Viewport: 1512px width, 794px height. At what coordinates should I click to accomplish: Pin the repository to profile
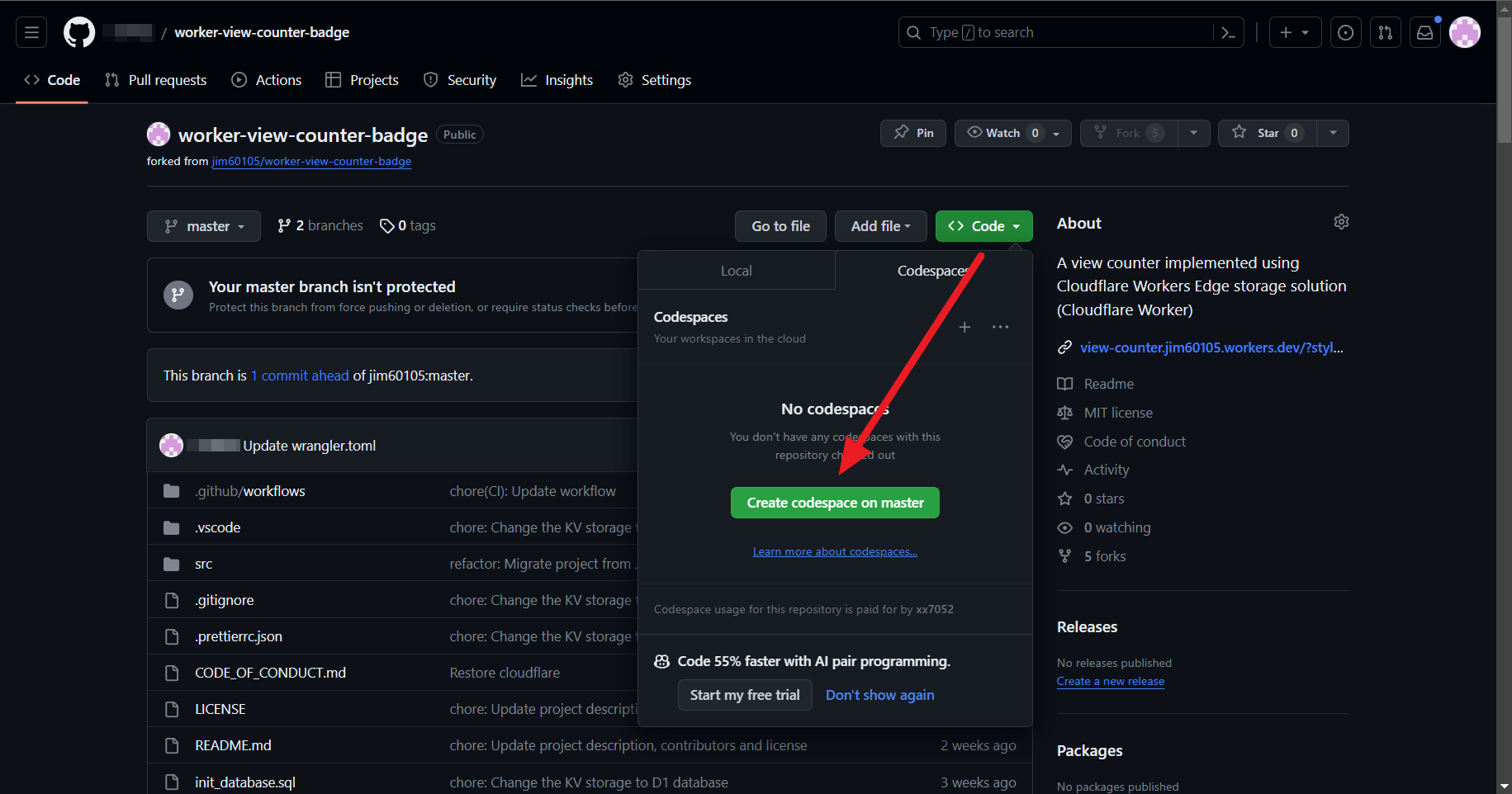[x=913, y=133]
